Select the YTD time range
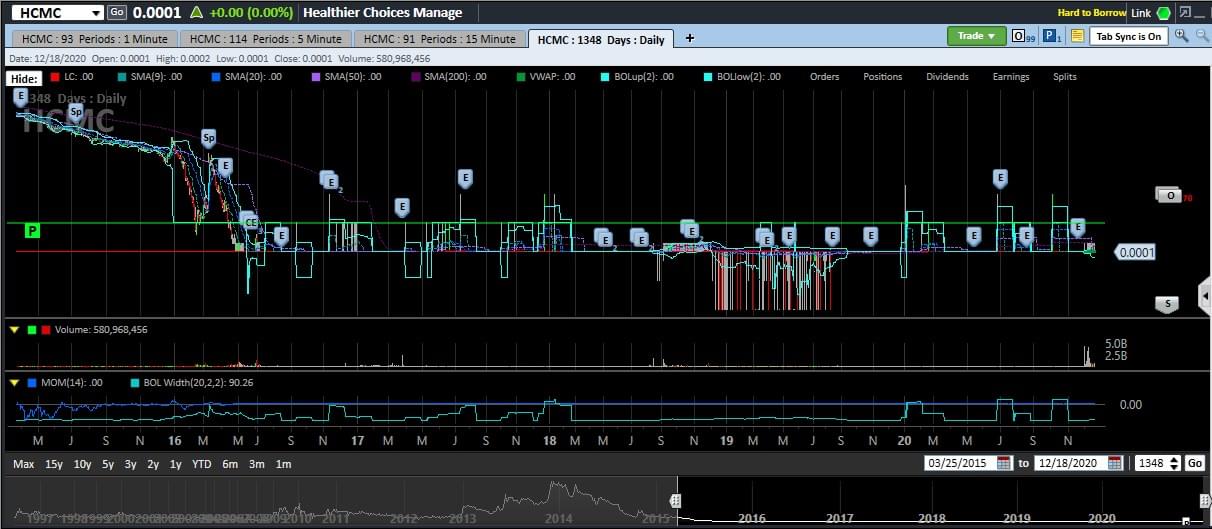 click(x=201, y=464)
